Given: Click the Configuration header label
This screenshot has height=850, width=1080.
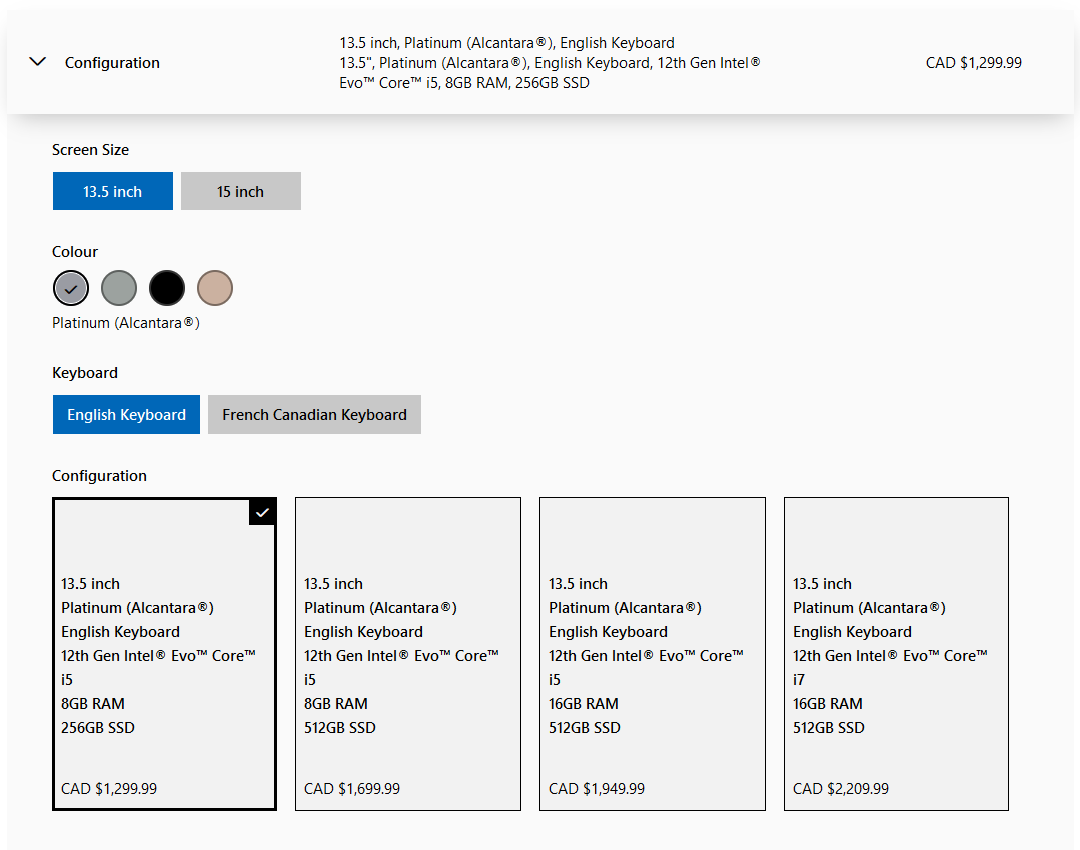Looking at the screenshot, I should coord(112,63).
